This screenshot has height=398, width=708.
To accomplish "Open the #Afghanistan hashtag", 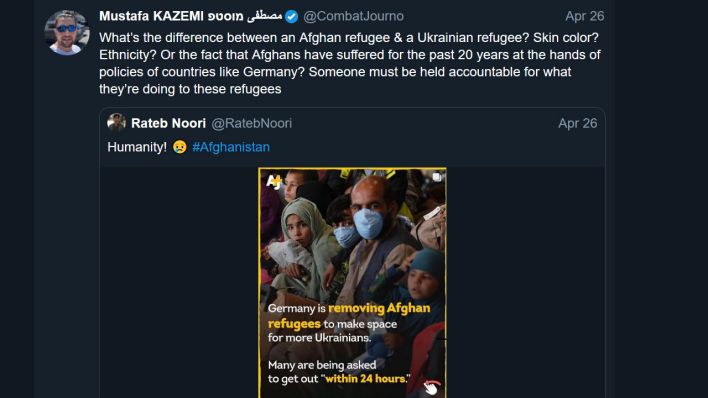I will pos(231,147).
